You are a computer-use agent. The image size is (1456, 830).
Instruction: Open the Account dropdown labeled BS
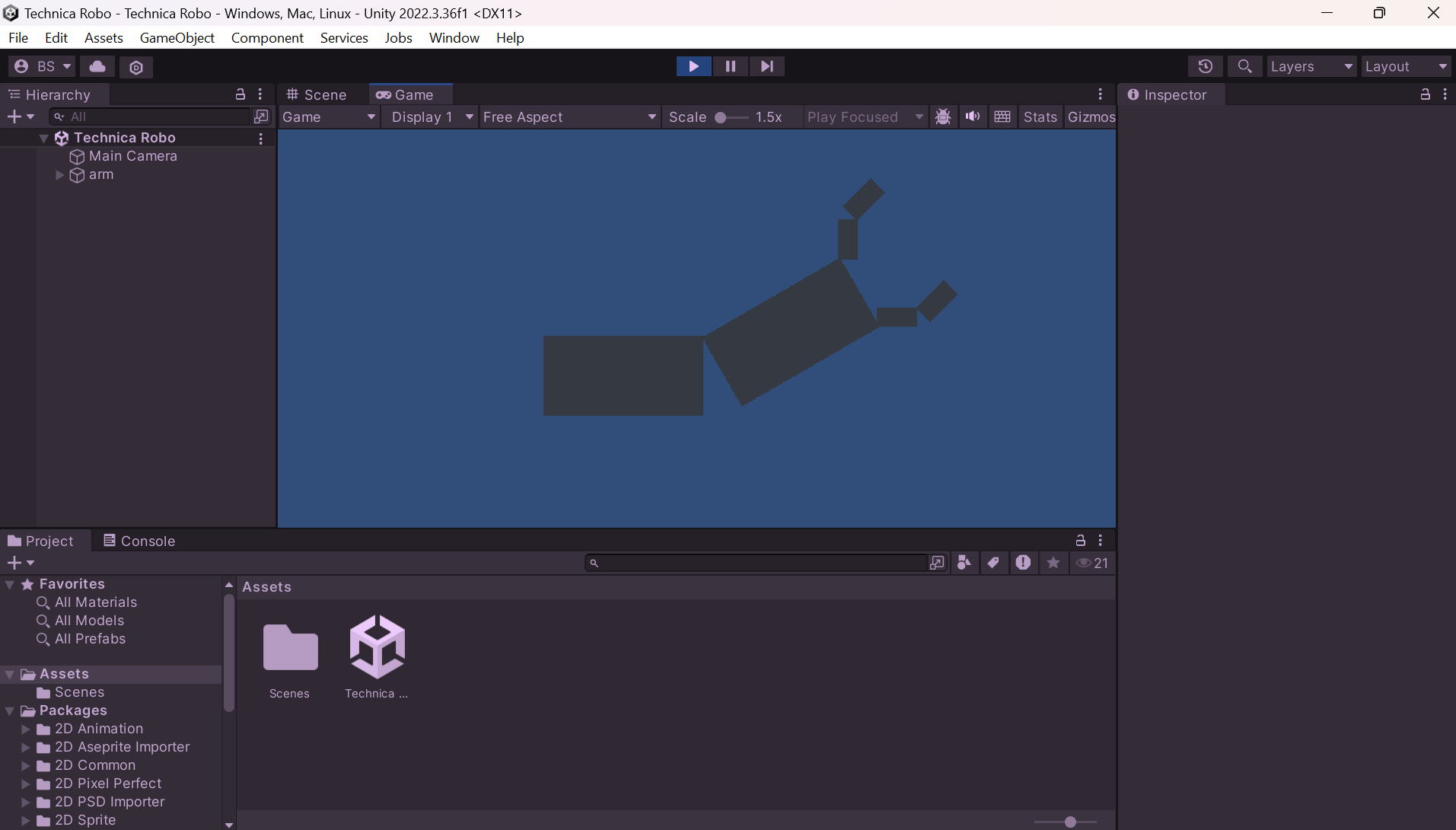[x=43, y=66]
